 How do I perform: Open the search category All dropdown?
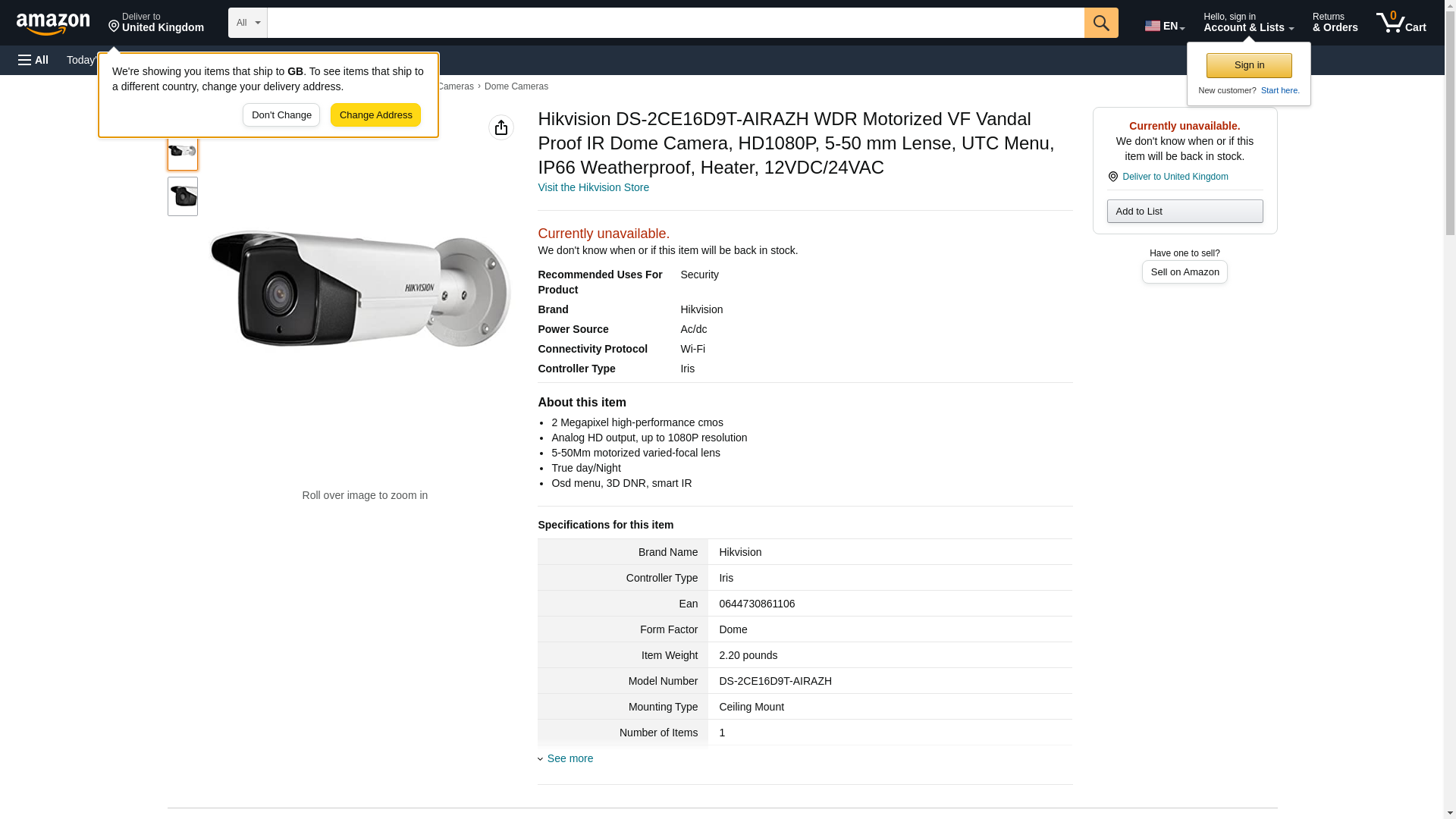pos(247,23)
